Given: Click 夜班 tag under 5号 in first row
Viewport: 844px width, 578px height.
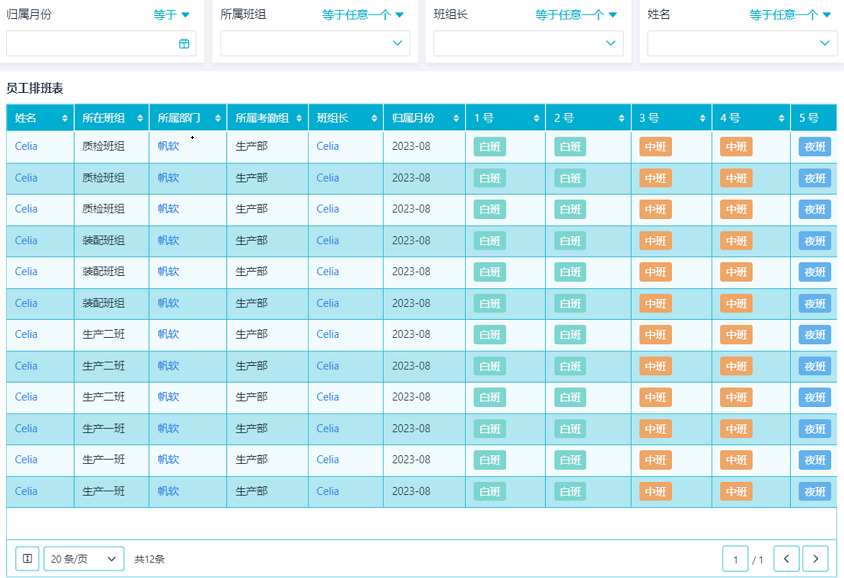Looking at the screenshot, I should coord(815,147).
